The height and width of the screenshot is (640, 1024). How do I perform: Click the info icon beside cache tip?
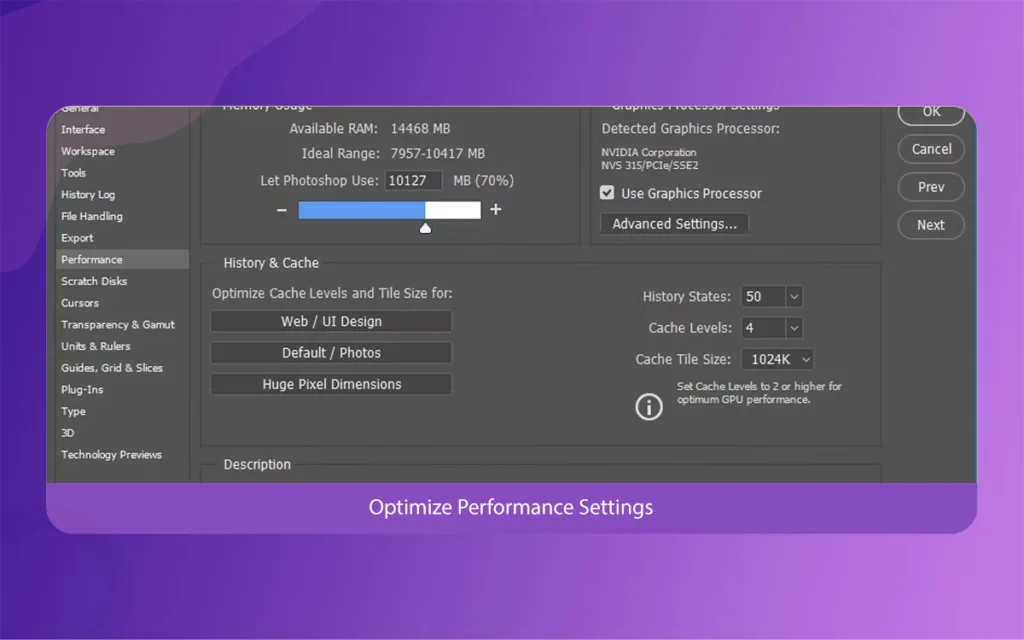(x=648, y=407)
